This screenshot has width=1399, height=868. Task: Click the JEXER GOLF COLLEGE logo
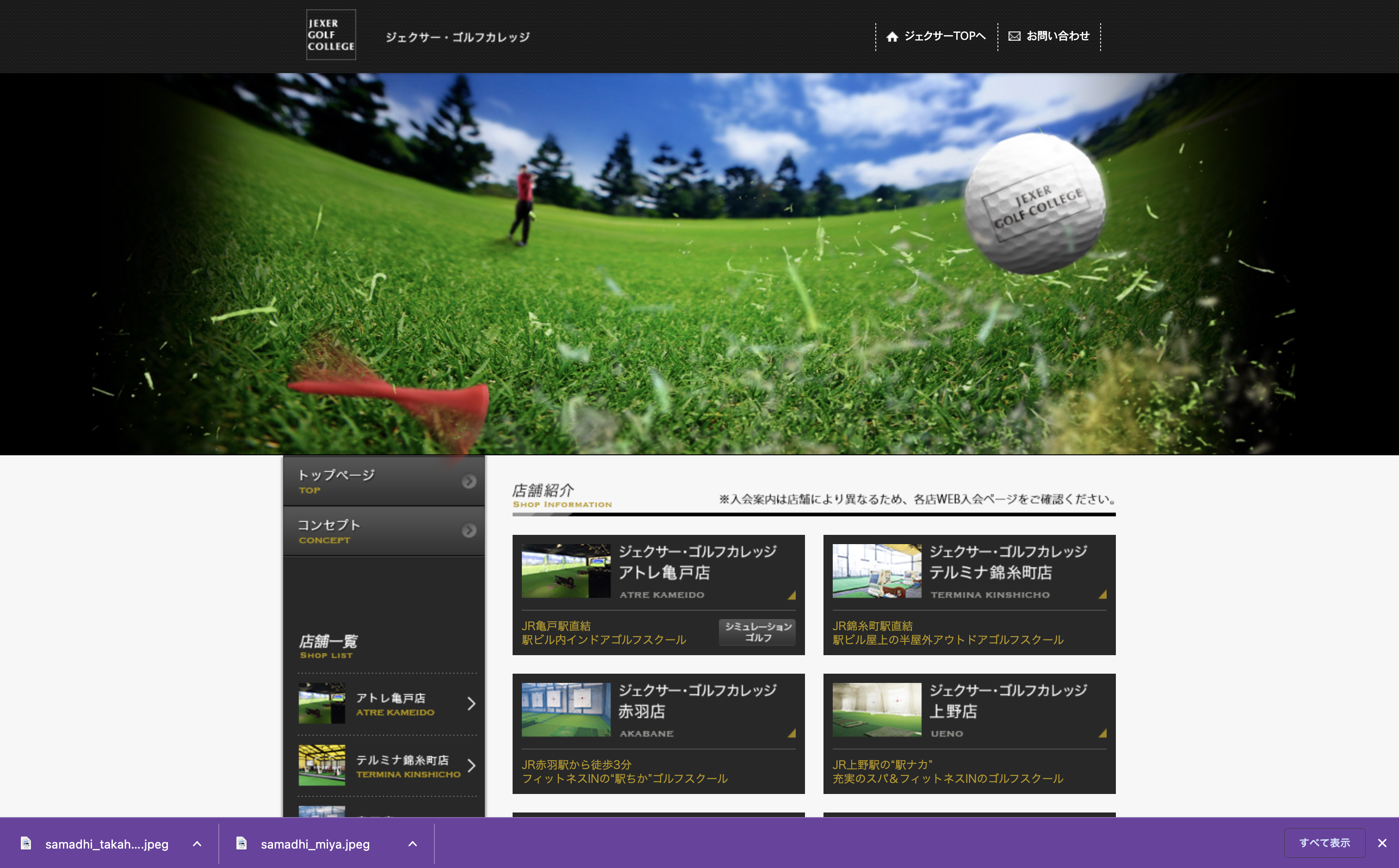click(x=331, y=35)
